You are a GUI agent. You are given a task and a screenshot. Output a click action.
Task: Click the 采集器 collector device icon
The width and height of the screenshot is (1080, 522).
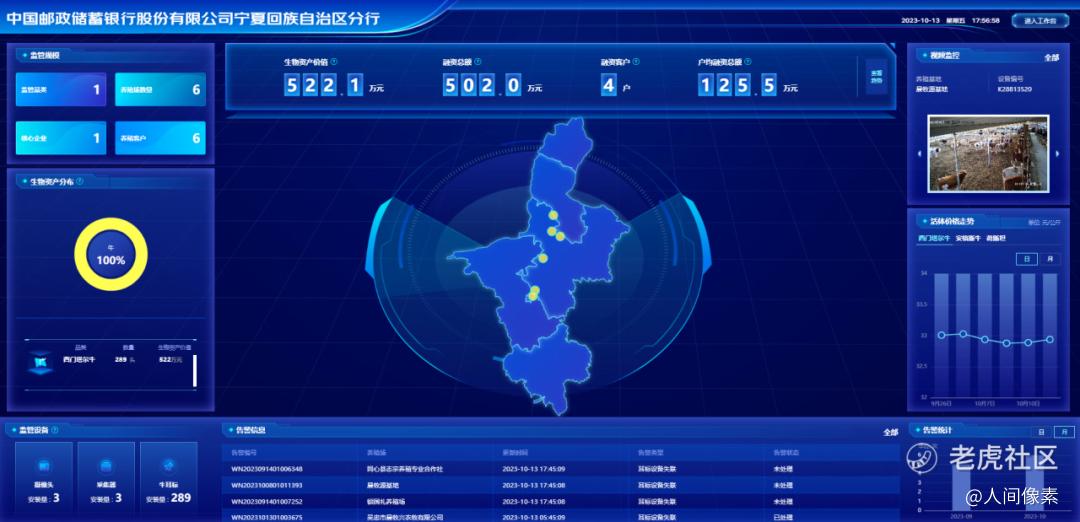click(106, 464)
